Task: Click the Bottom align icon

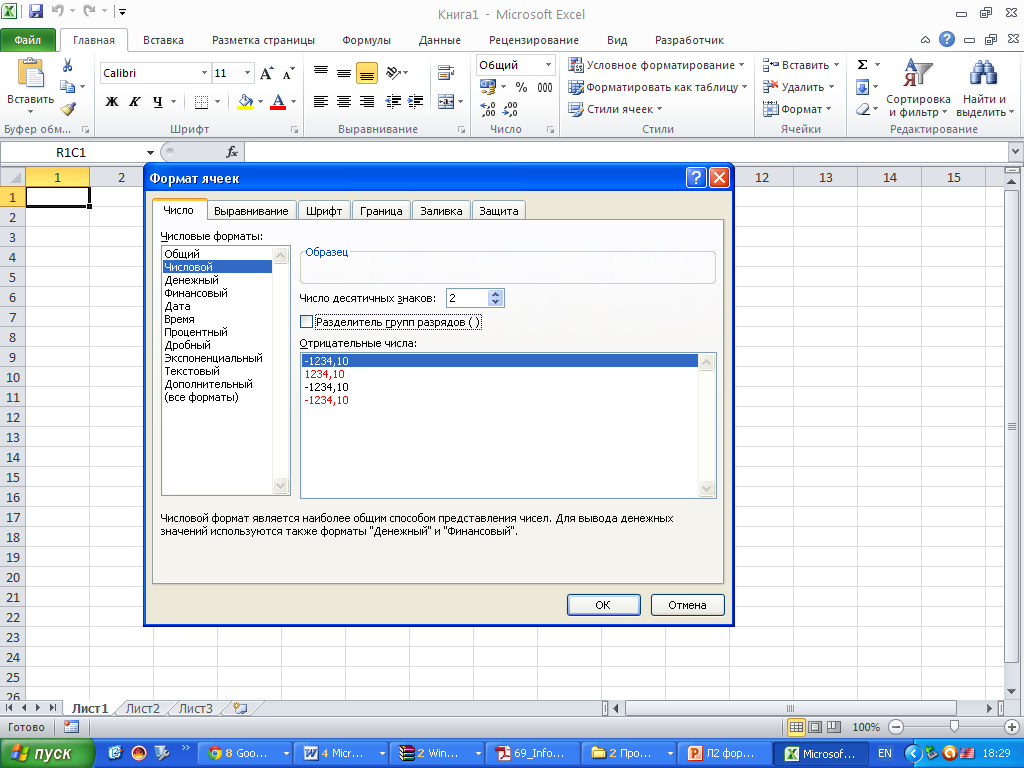Action: 366,73
